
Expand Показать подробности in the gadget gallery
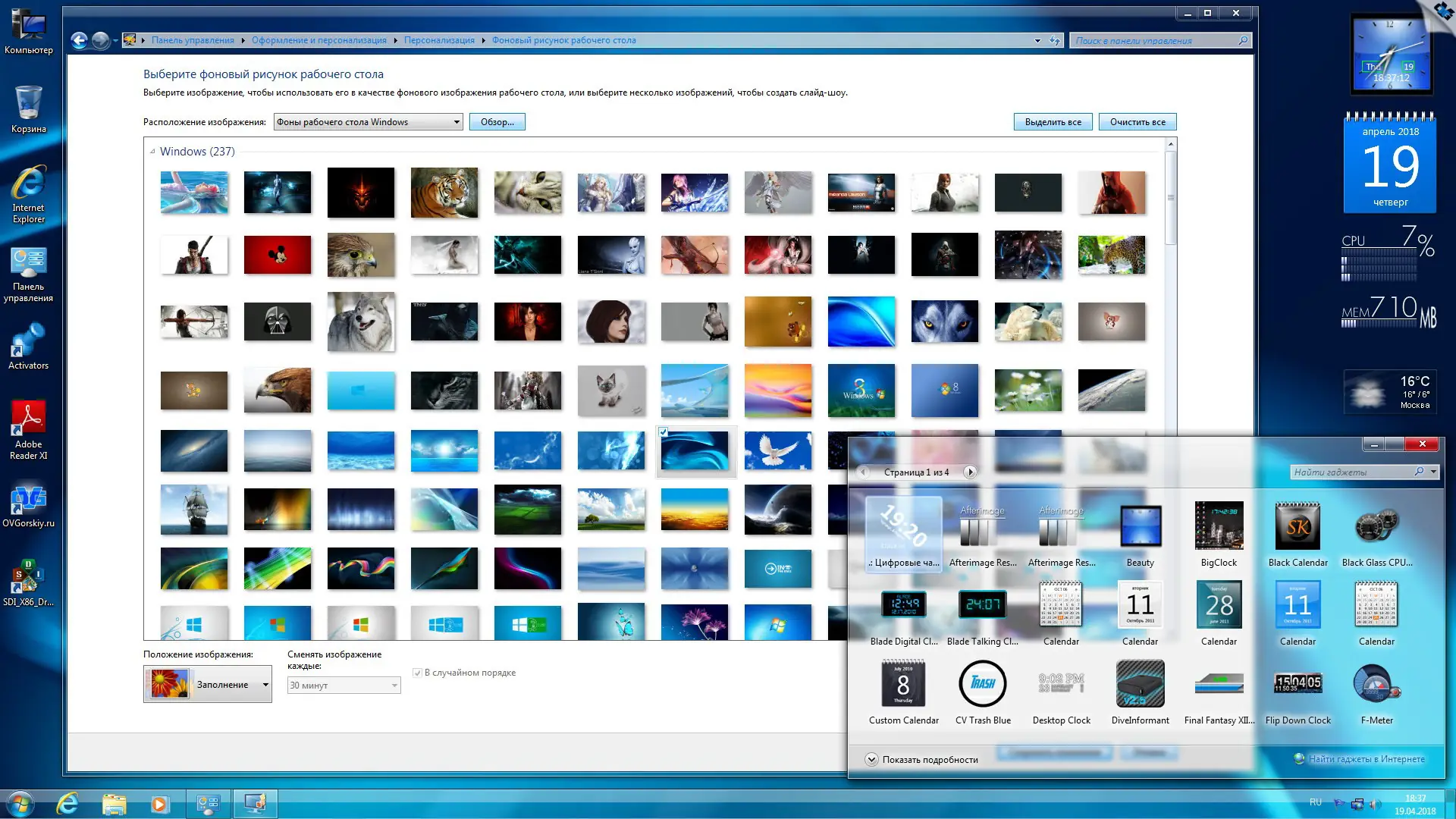click(871, 759)
